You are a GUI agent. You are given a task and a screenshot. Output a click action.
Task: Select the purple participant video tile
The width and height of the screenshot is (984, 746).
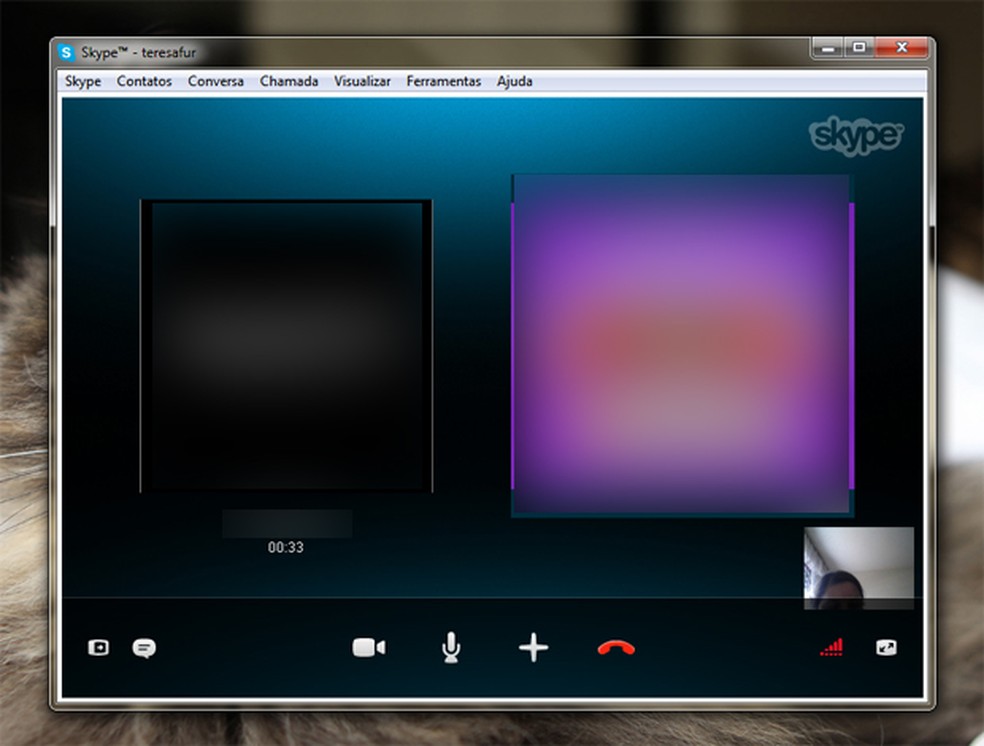point(683,346)
